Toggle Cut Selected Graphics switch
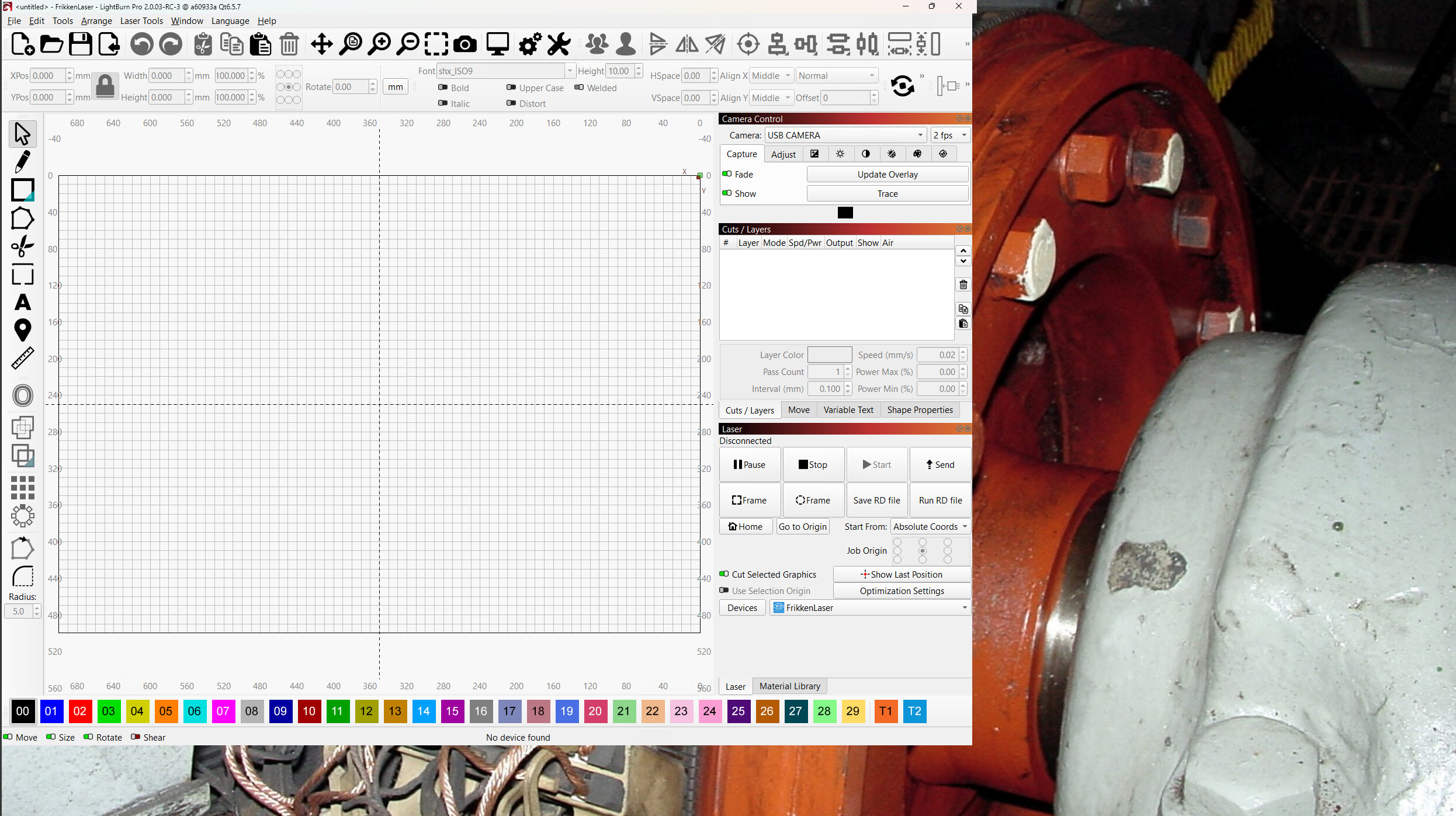This screenshot has height=816, width=1456. click(x=724, y=574)
